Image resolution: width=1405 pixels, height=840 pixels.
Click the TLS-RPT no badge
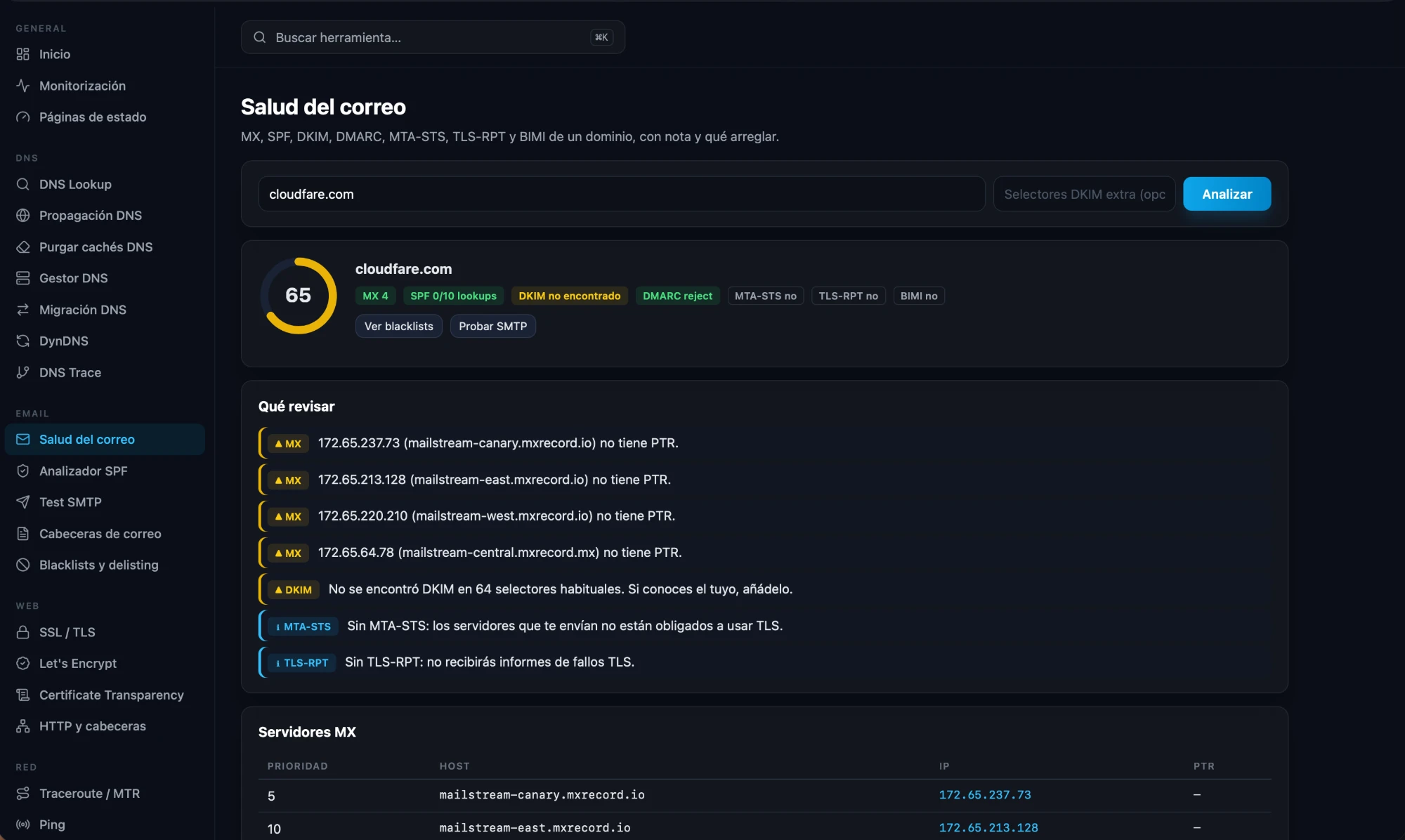click(848, 296)
